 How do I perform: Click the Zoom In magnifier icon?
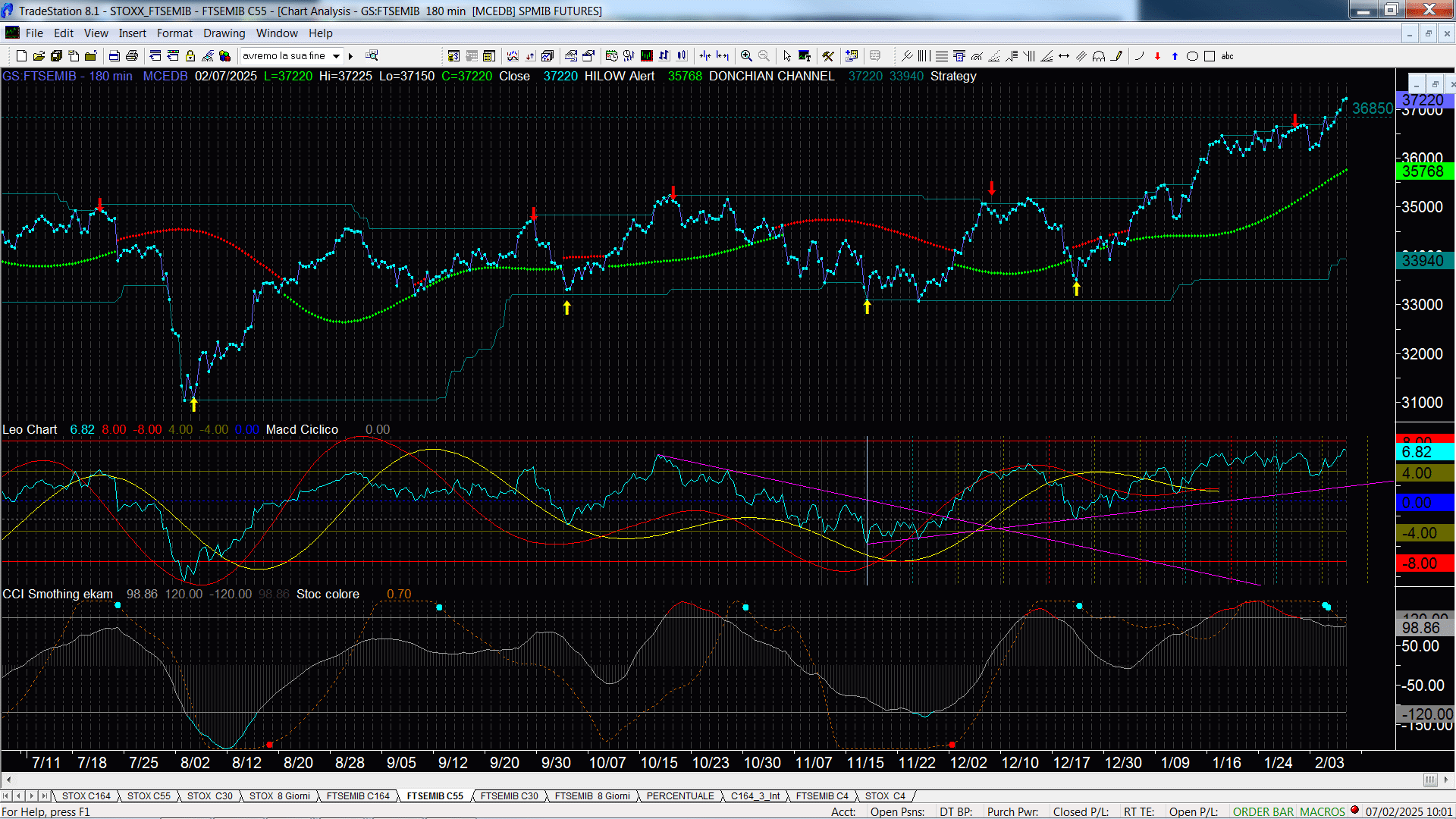(x=746, y=56)
